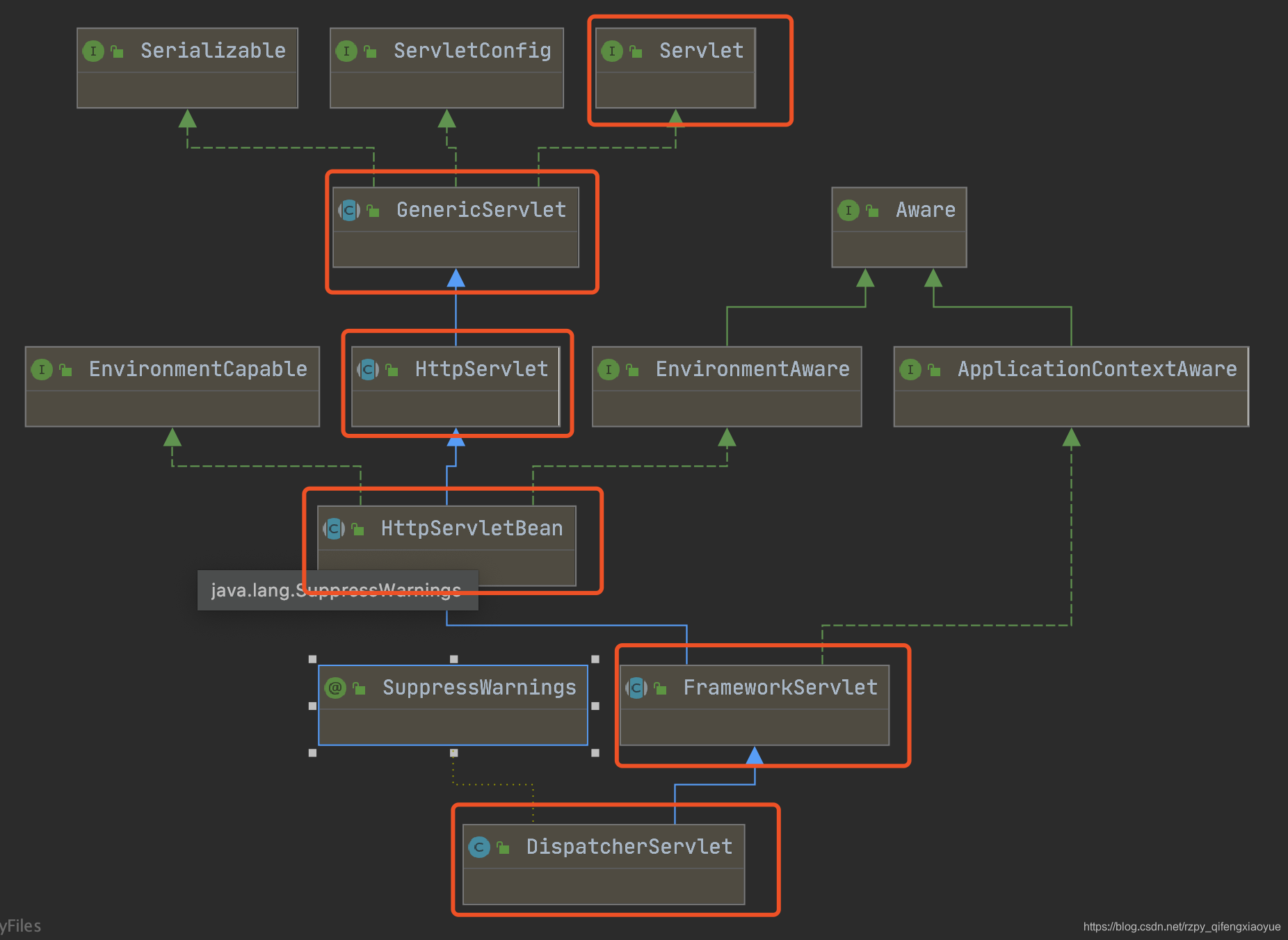Click the HttpServletBean abstract class icon
Image resolution: width=1288 pixels, height=940 pixels.
point(334,528)
